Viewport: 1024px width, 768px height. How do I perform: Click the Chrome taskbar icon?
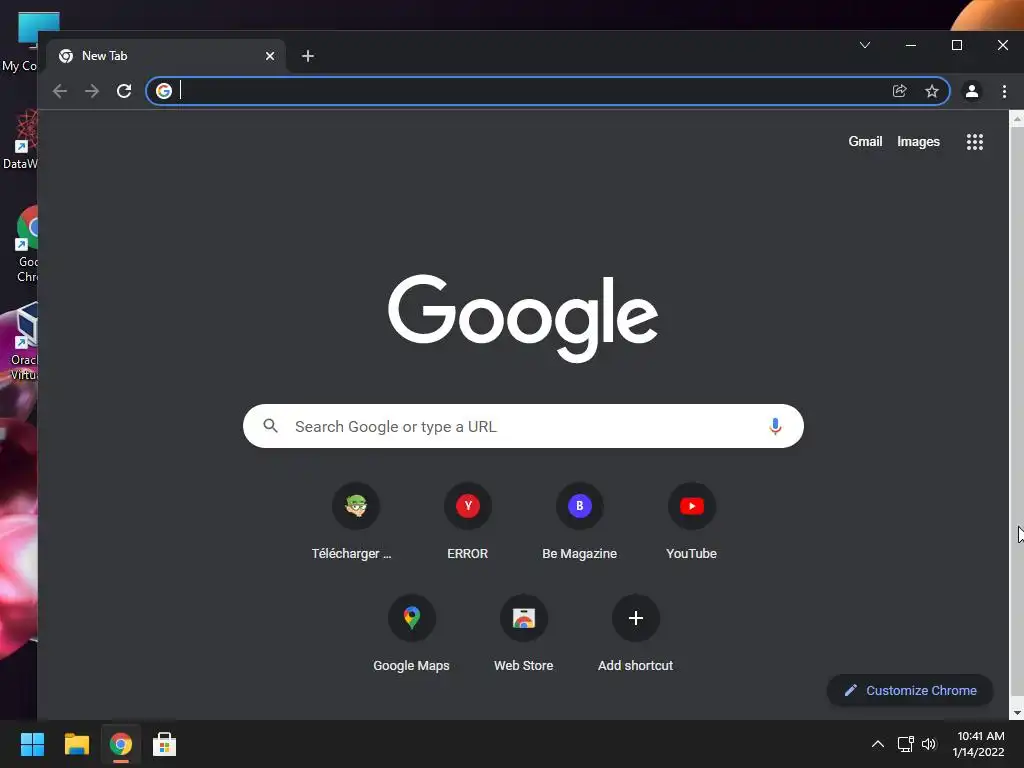tap(121, 744)
